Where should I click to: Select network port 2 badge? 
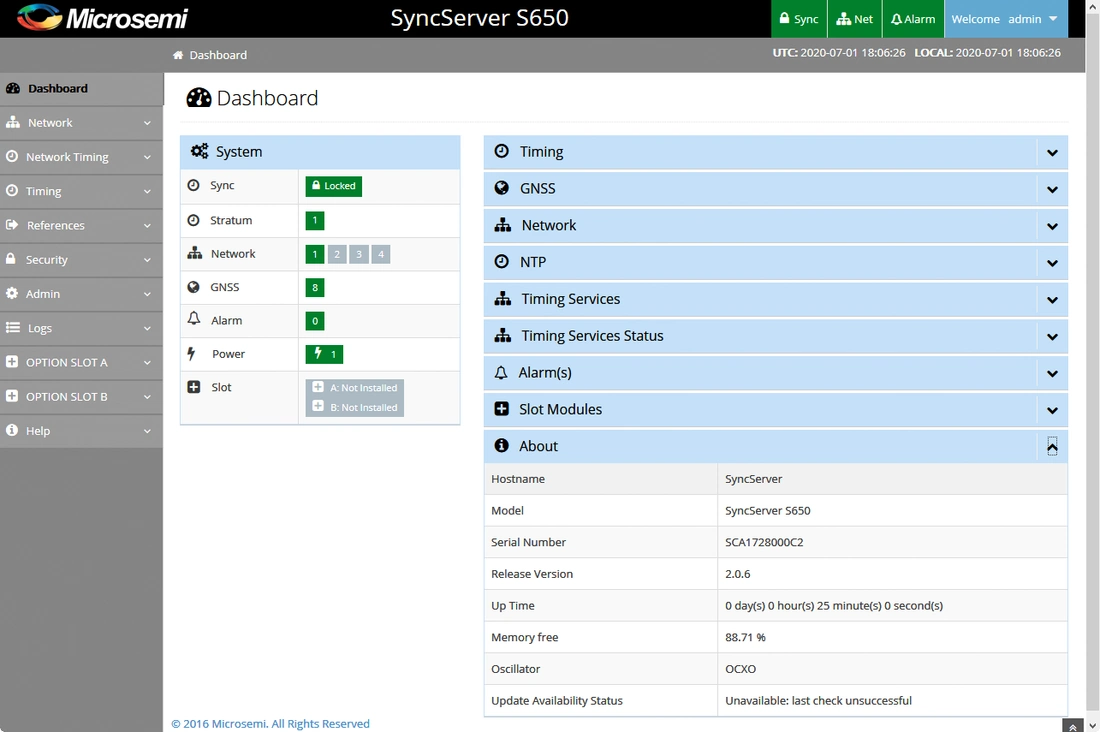tap(337, 254)
